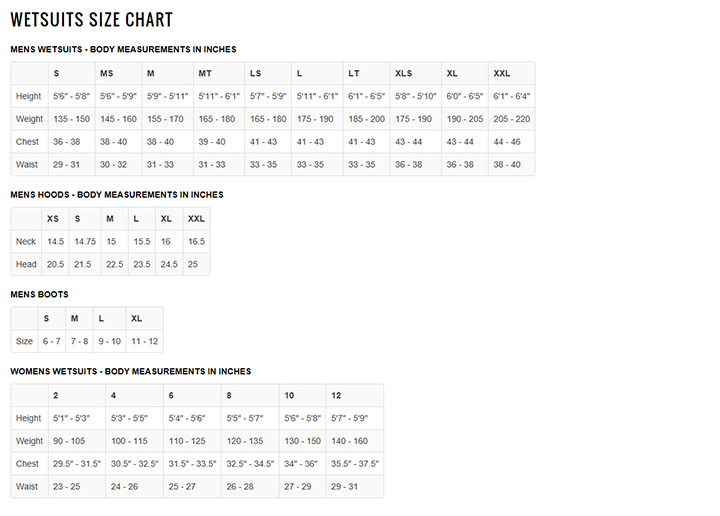
Task: Select the Chest row label in mens wetsuits
Action: (x=27, y=142)
